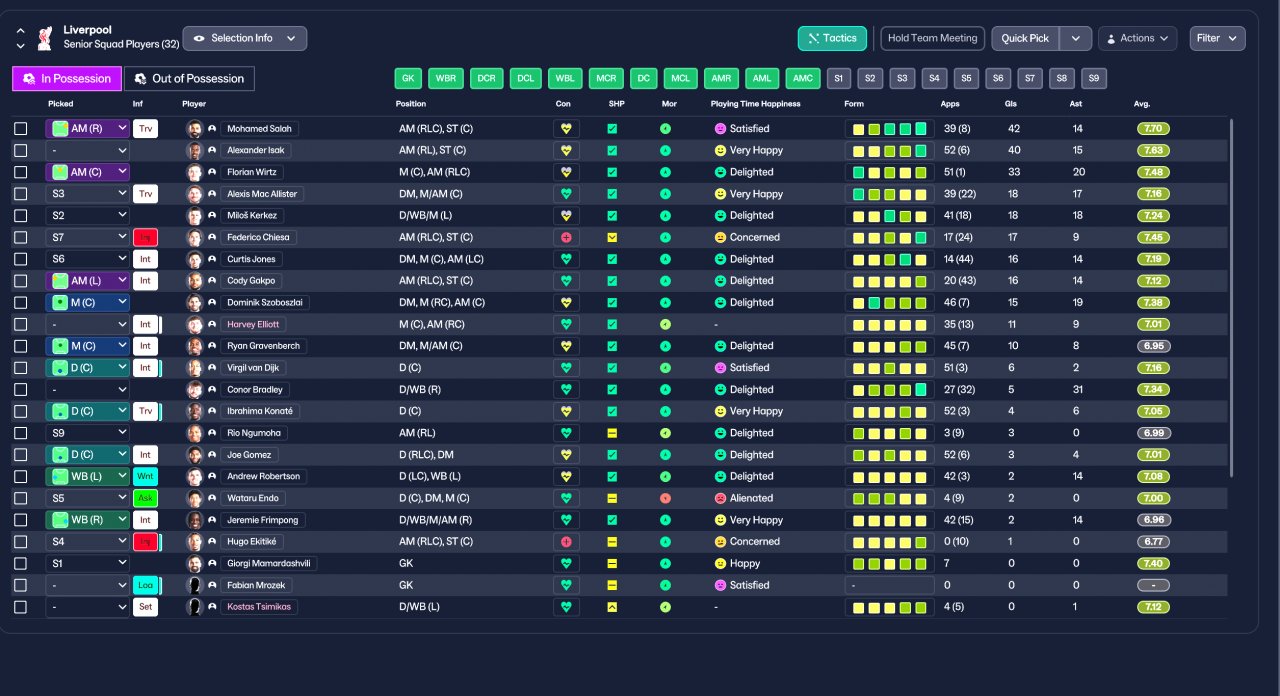This screenshot has width=1280, height=696.
Task: Expand the Quick Pick dropdown arrow
Action: [1075, 38]
